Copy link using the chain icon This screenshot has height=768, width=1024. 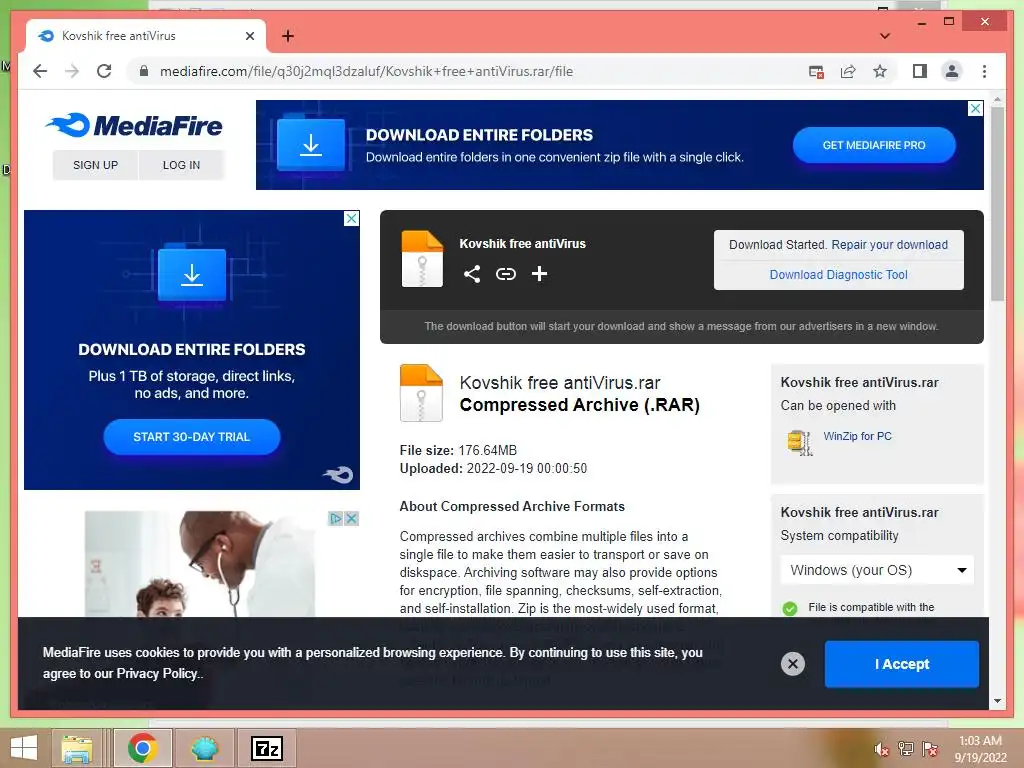(x=505, y=274)
